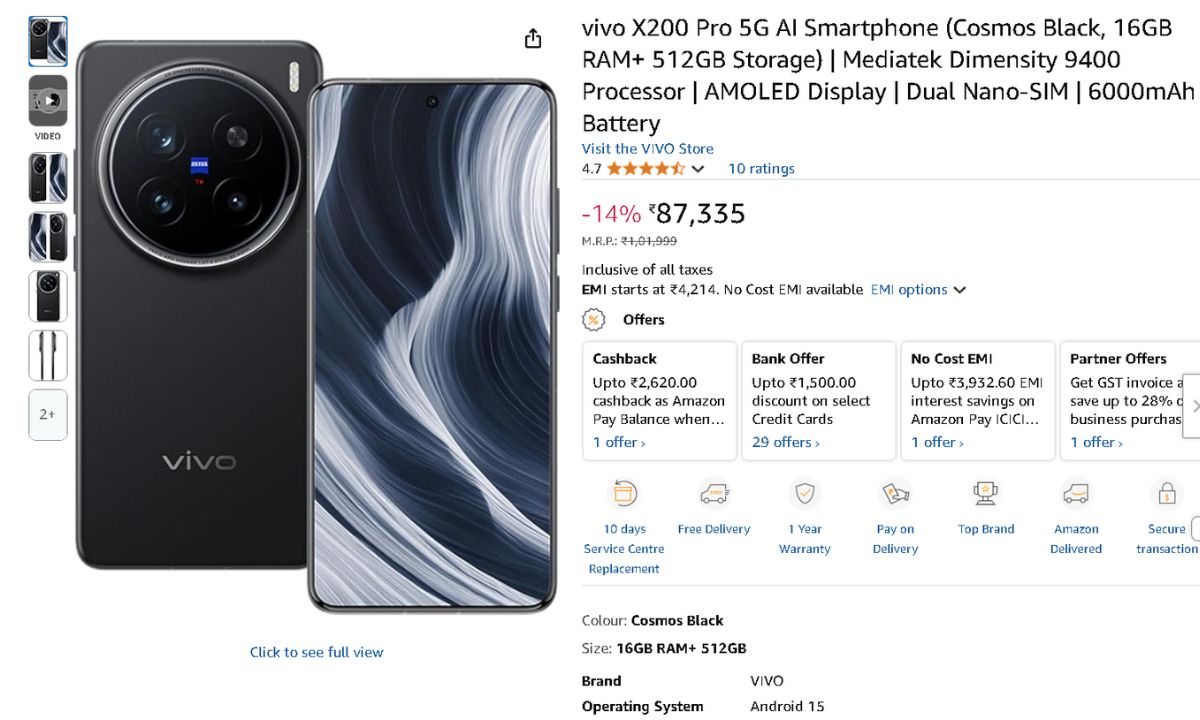
Task: Click the Pay on Delivery icon
Action: point(895,494)
